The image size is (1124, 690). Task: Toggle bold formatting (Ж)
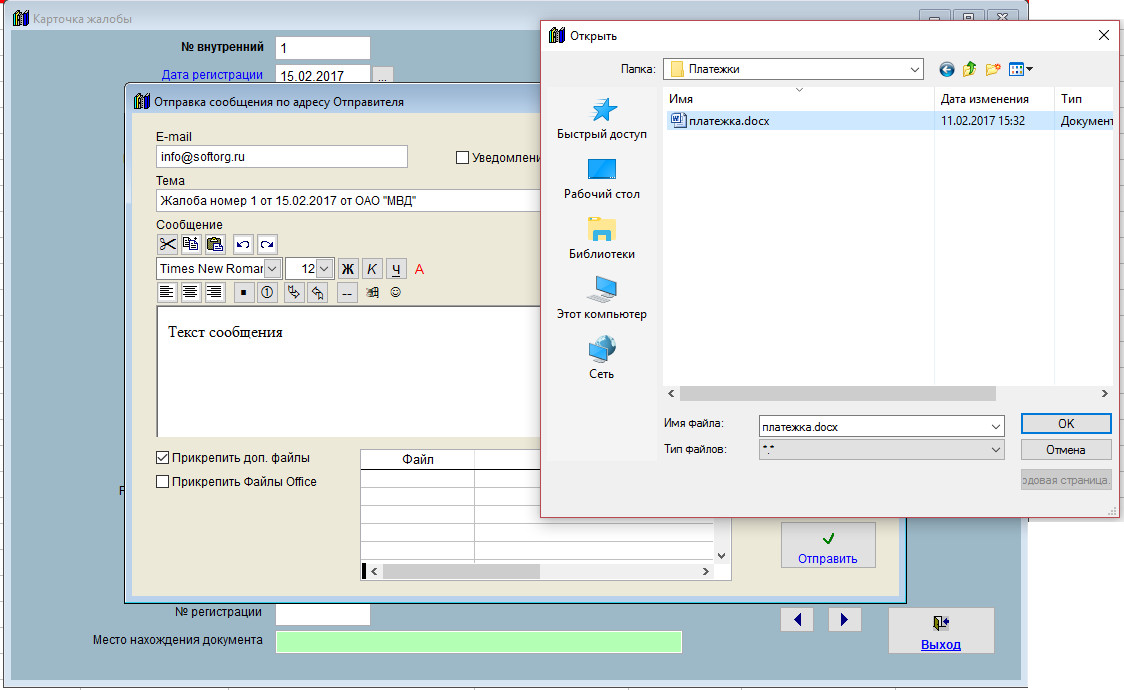pyautogui.click(x=348, y=269)
